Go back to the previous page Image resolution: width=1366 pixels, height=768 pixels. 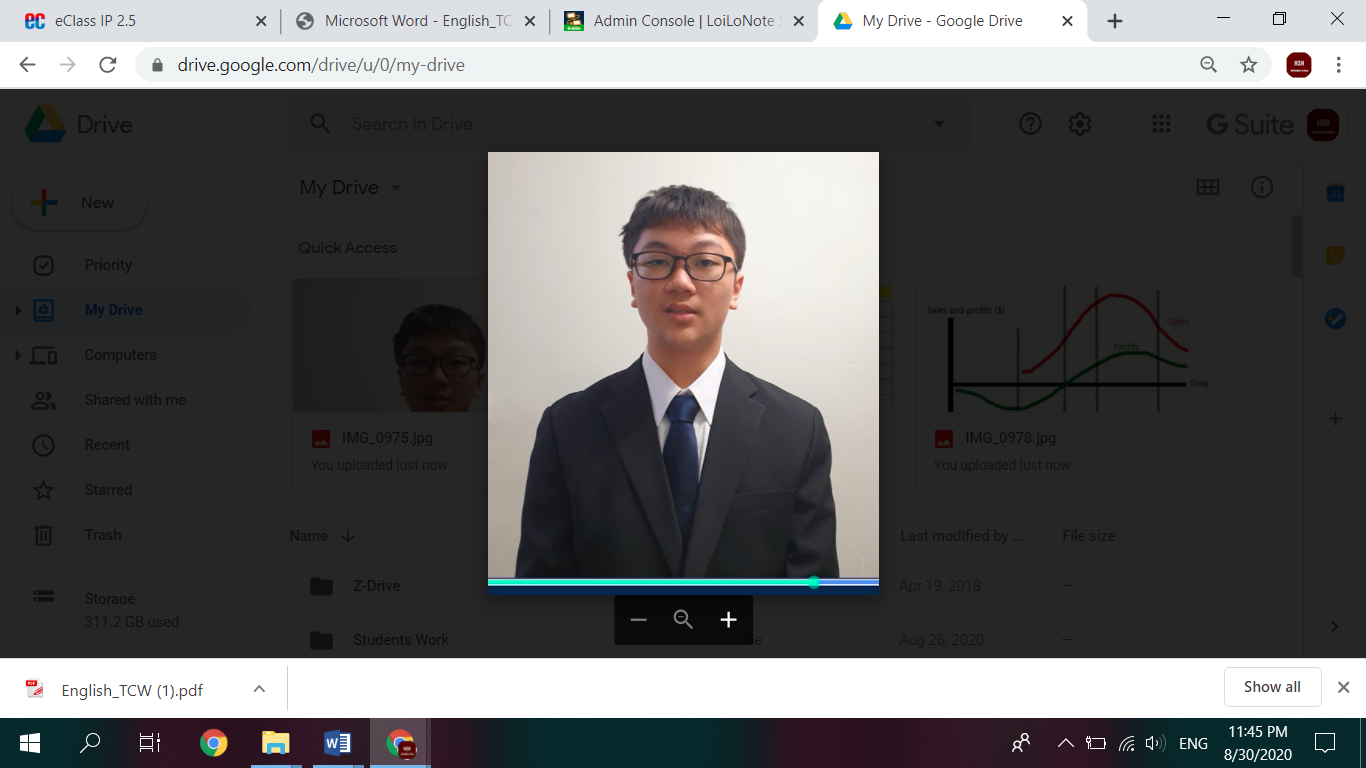pos(27,65)
